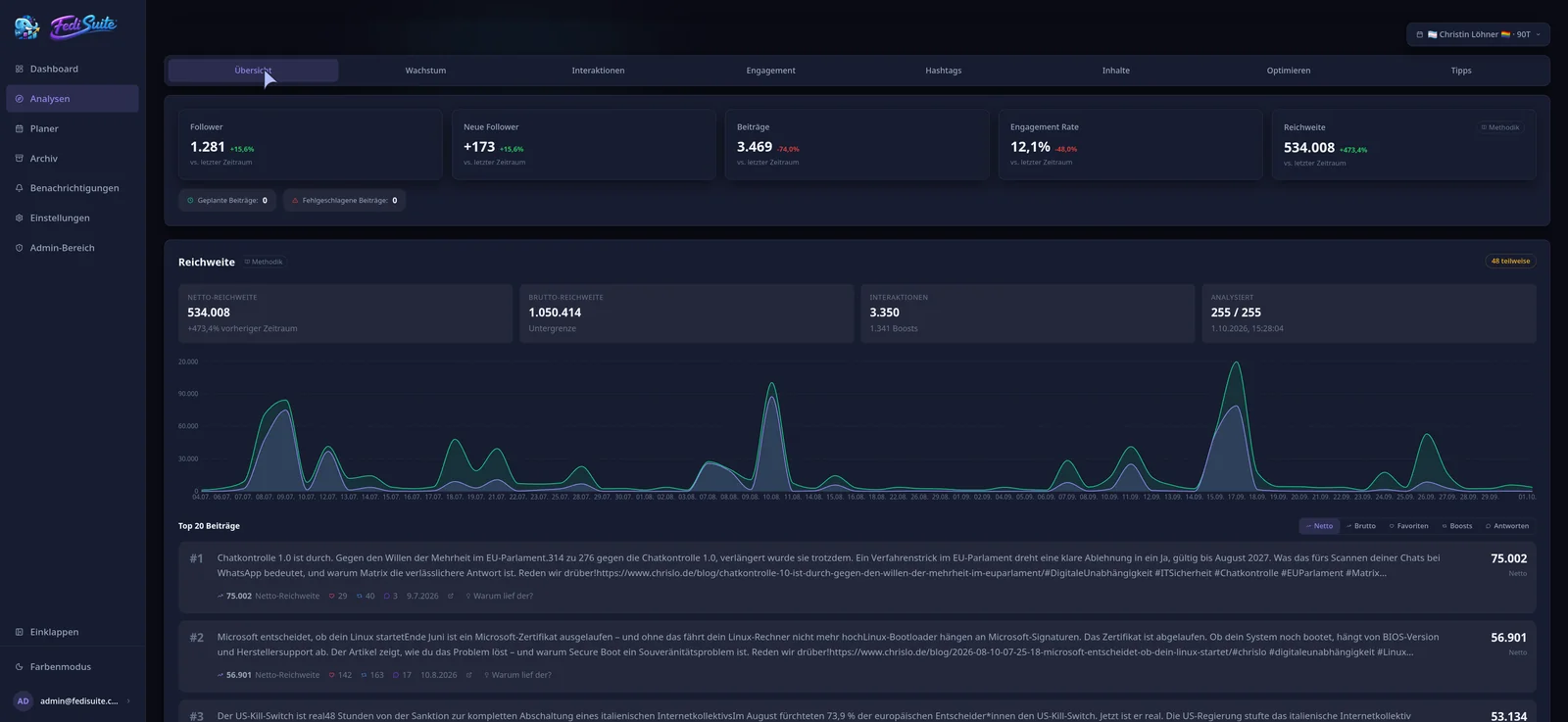Click heart favorites count 29 on post #1

coord(338,596)
